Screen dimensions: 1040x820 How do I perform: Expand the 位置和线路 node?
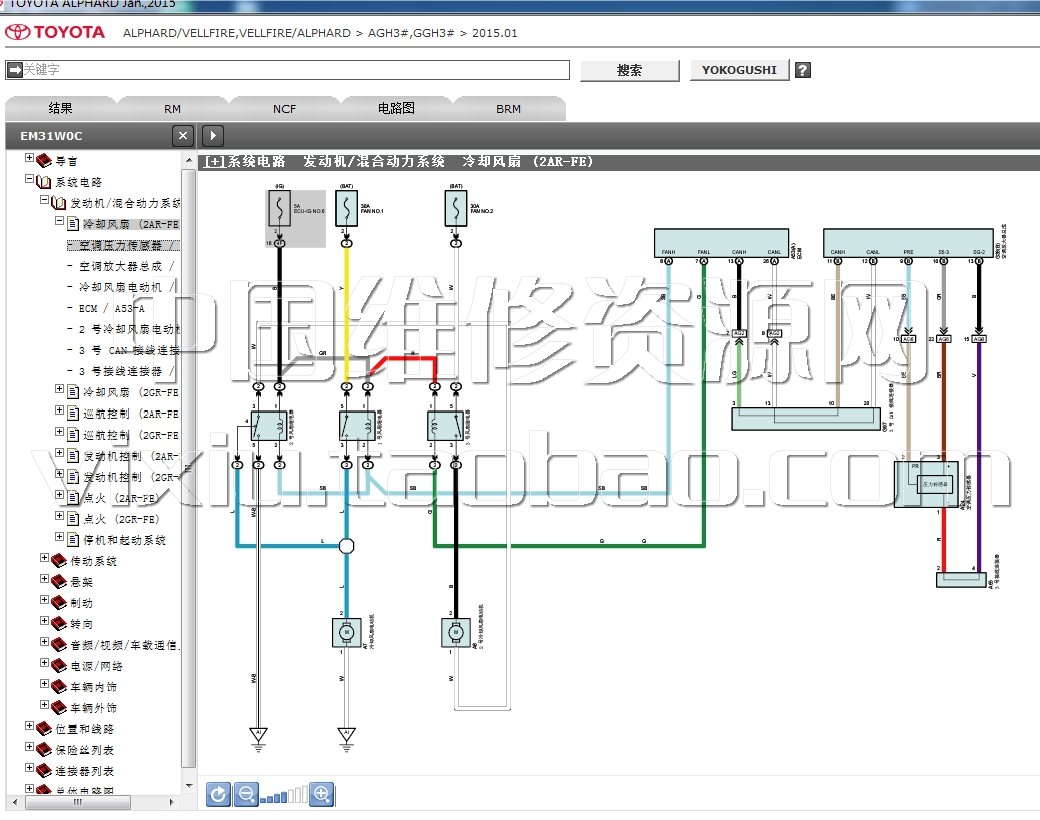pyautogui.click(x=29, y=726)
